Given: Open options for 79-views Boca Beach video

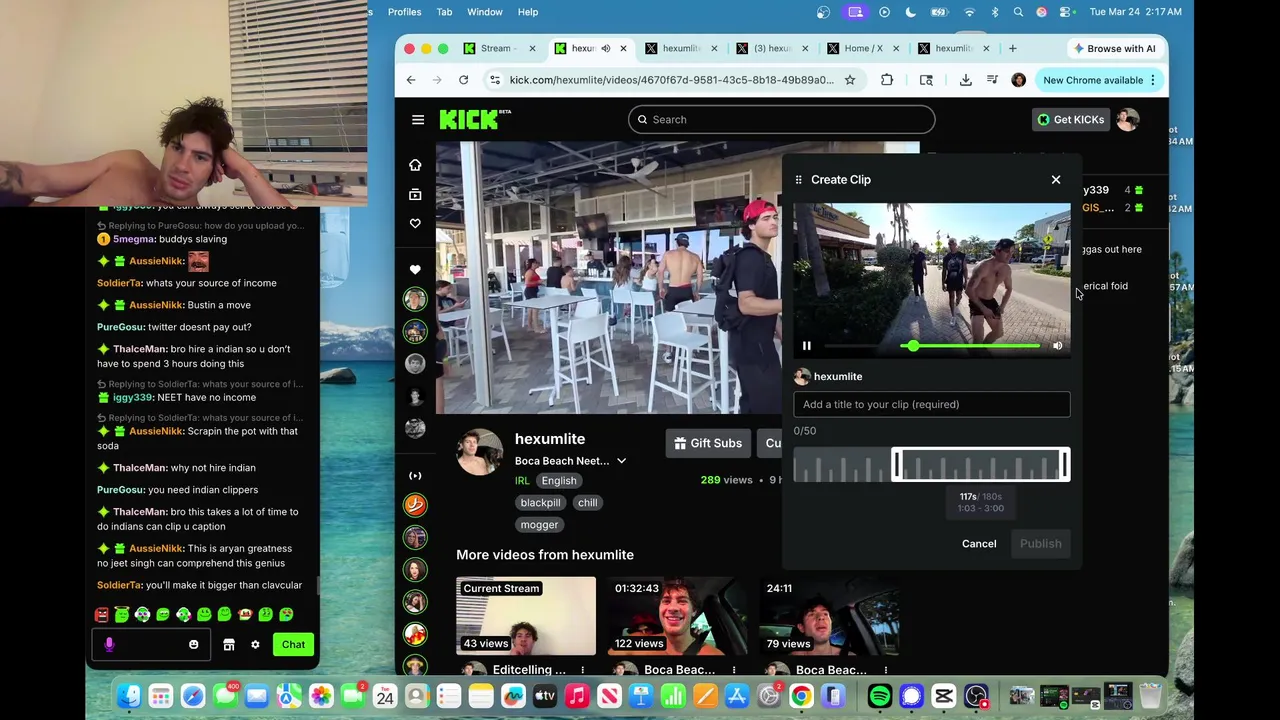Looking at the screenshot, I should [885, 670].
